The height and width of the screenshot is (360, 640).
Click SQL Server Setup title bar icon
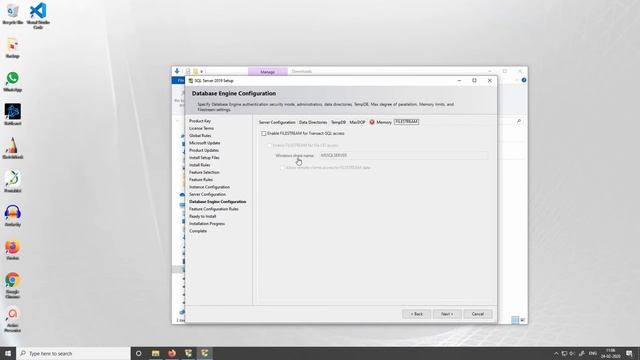tap(191, 81)
